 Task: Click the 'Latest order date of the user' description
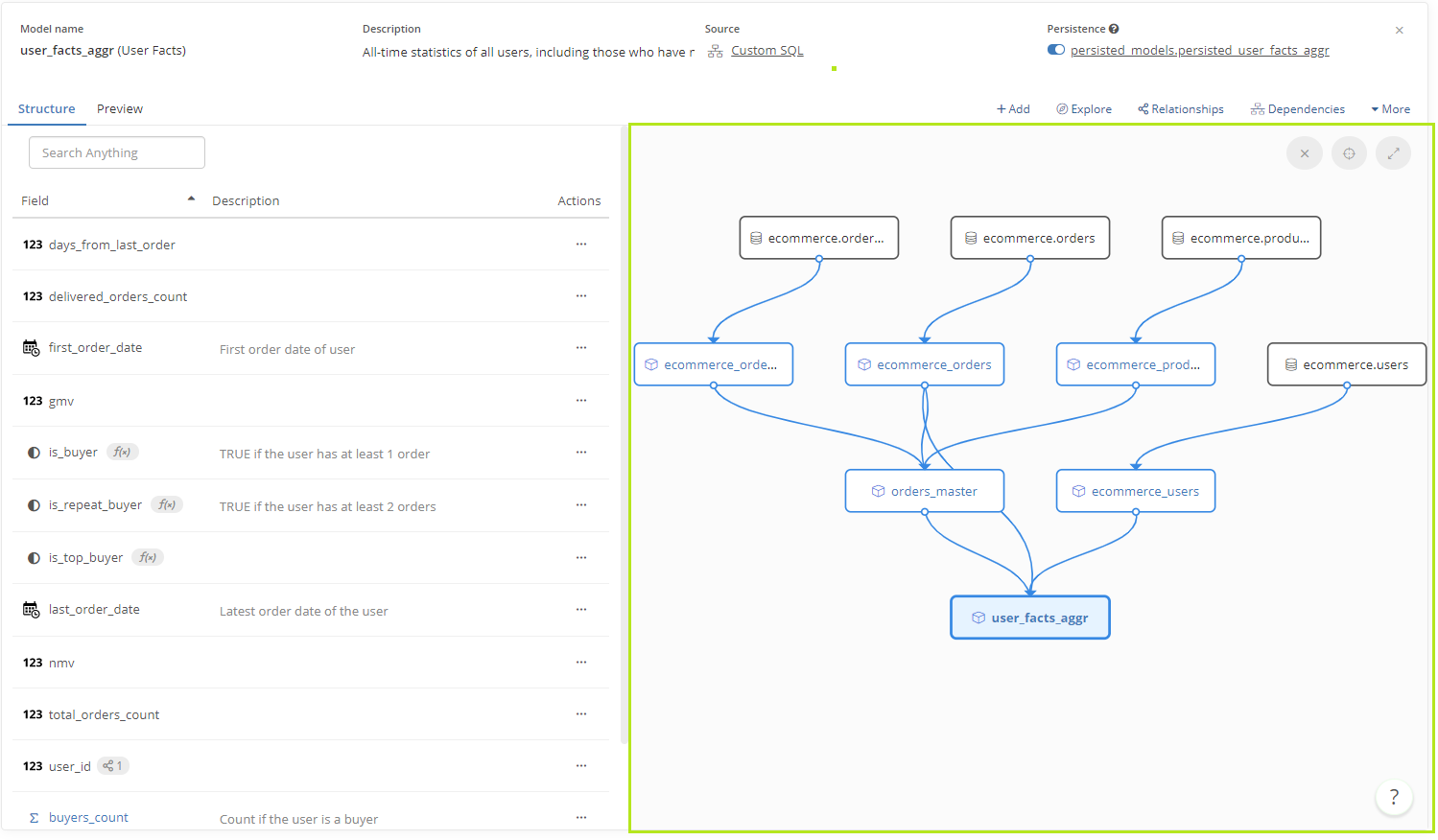[304, 611]
